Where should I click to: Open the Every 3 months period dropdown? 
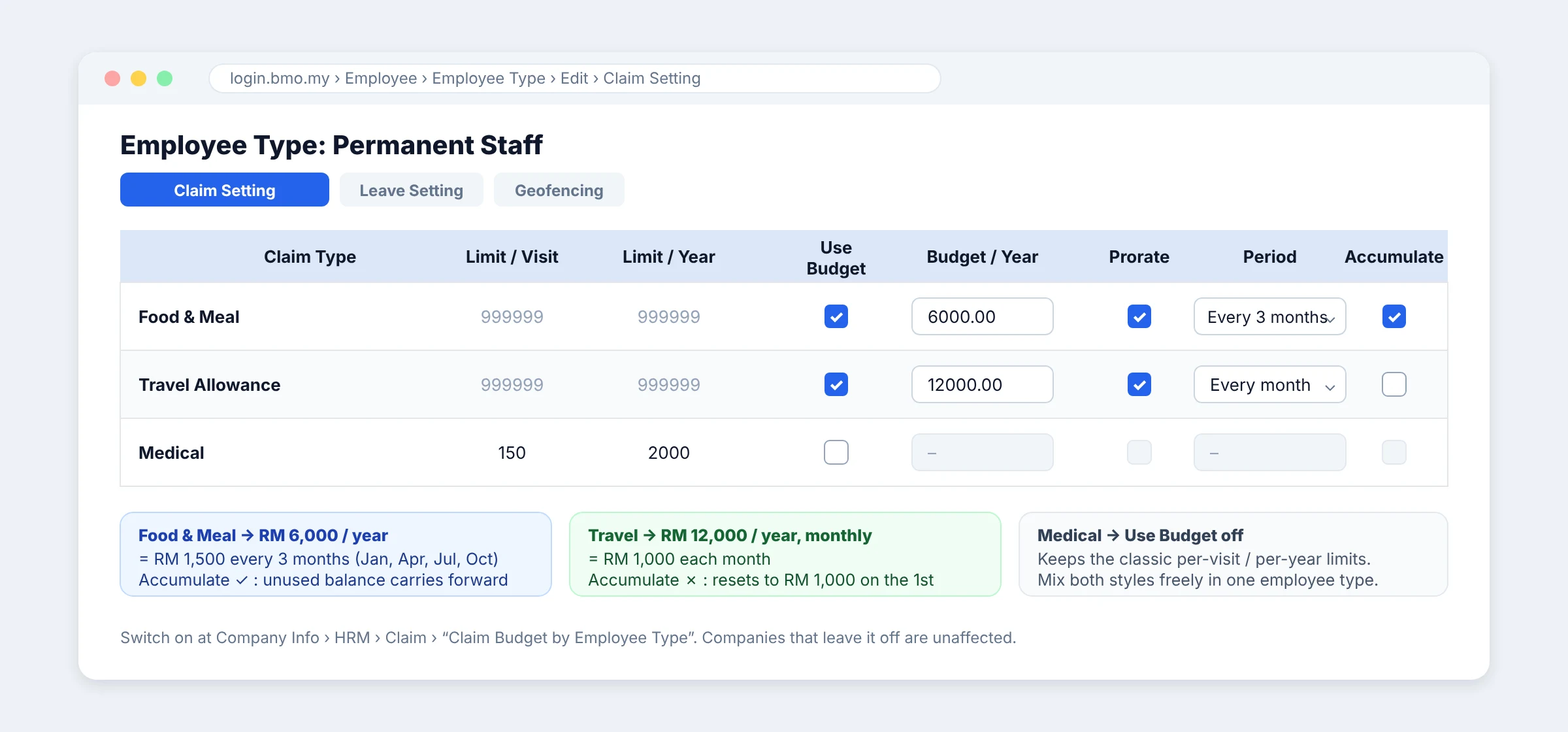(1269, 316)
